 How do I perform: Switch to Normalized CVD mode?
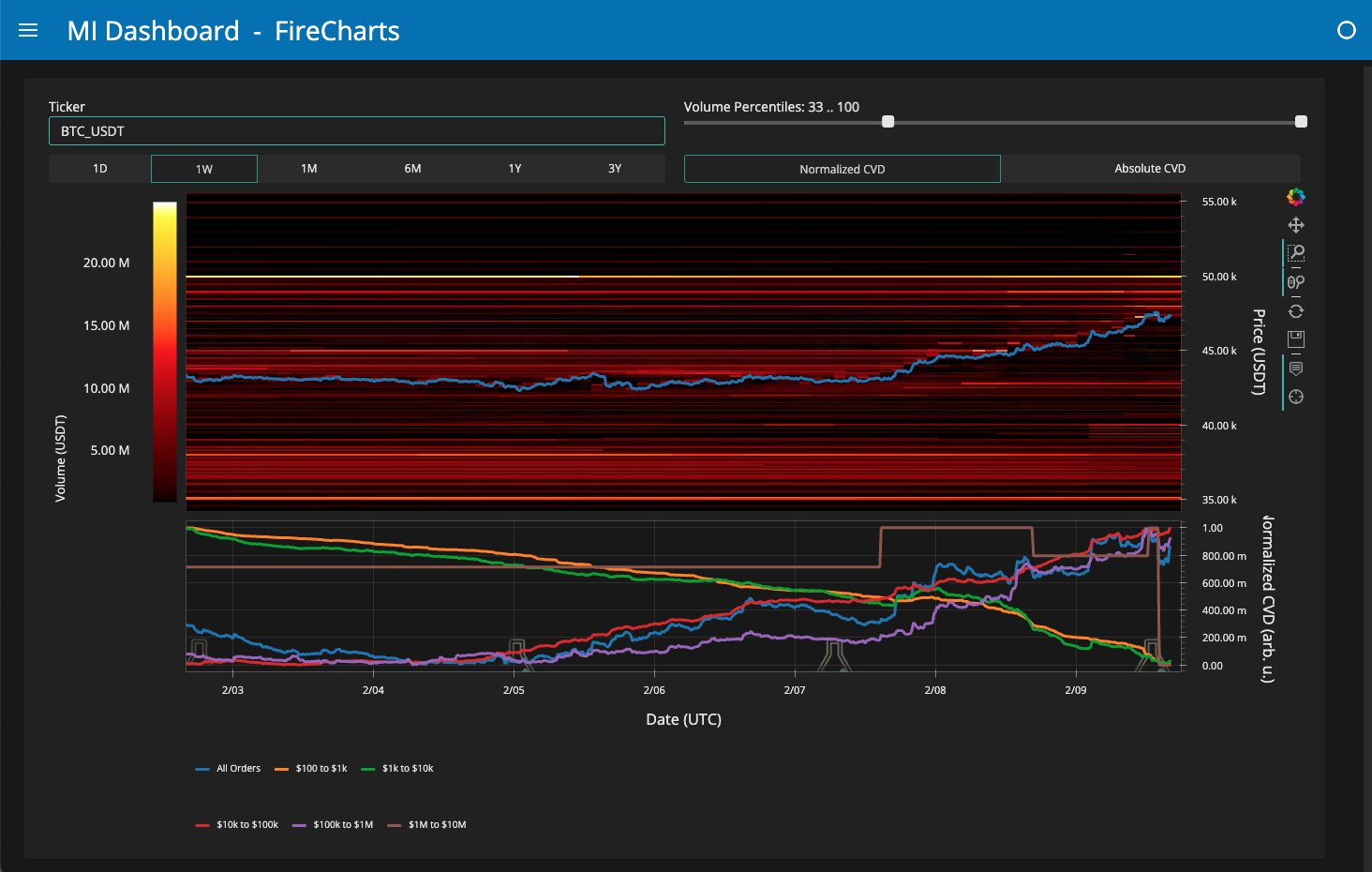click(842, 169)
